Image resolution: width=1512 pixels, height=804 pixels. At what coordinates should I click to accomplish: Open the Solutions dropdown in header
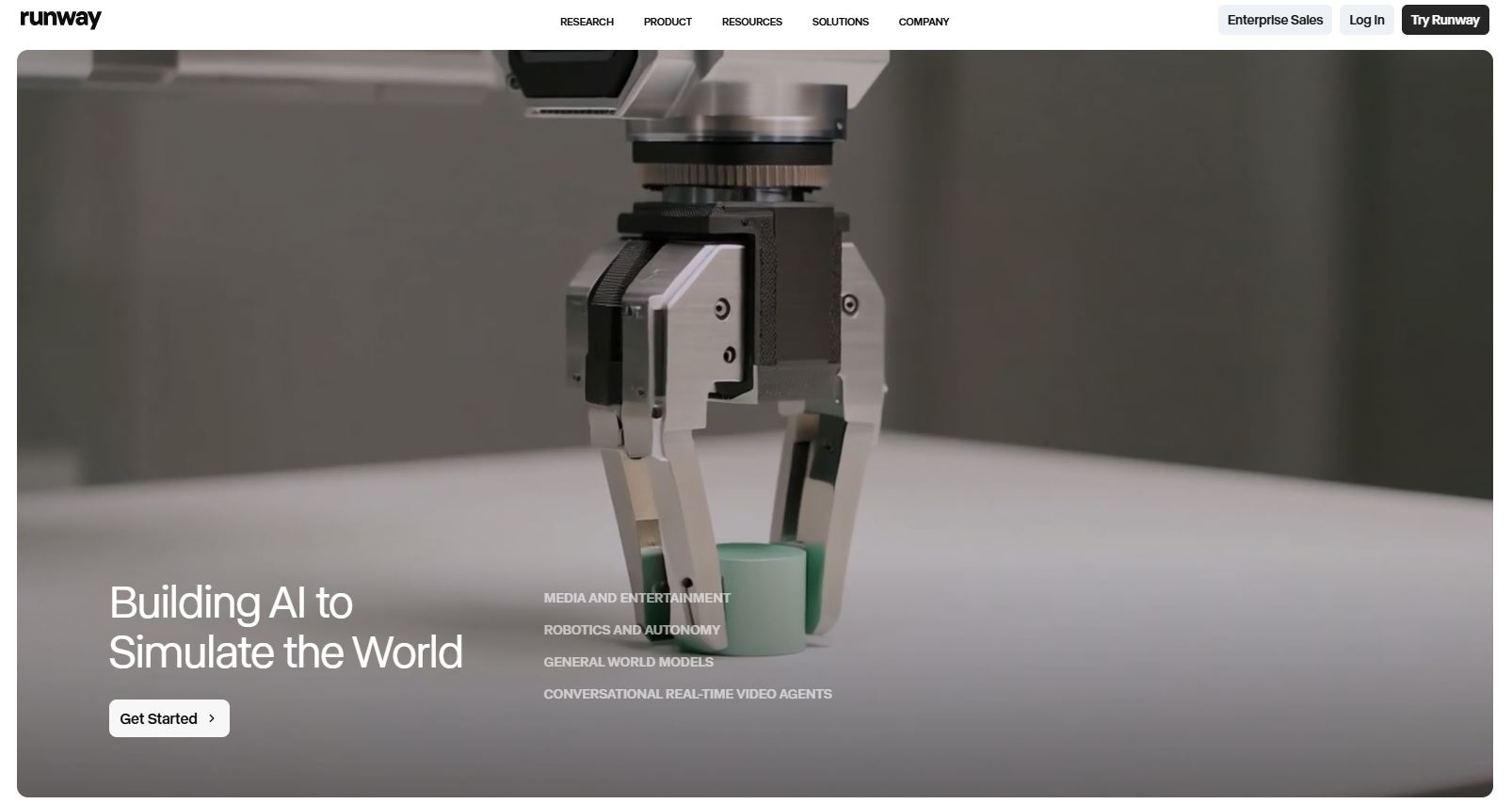tap(840, 22)
